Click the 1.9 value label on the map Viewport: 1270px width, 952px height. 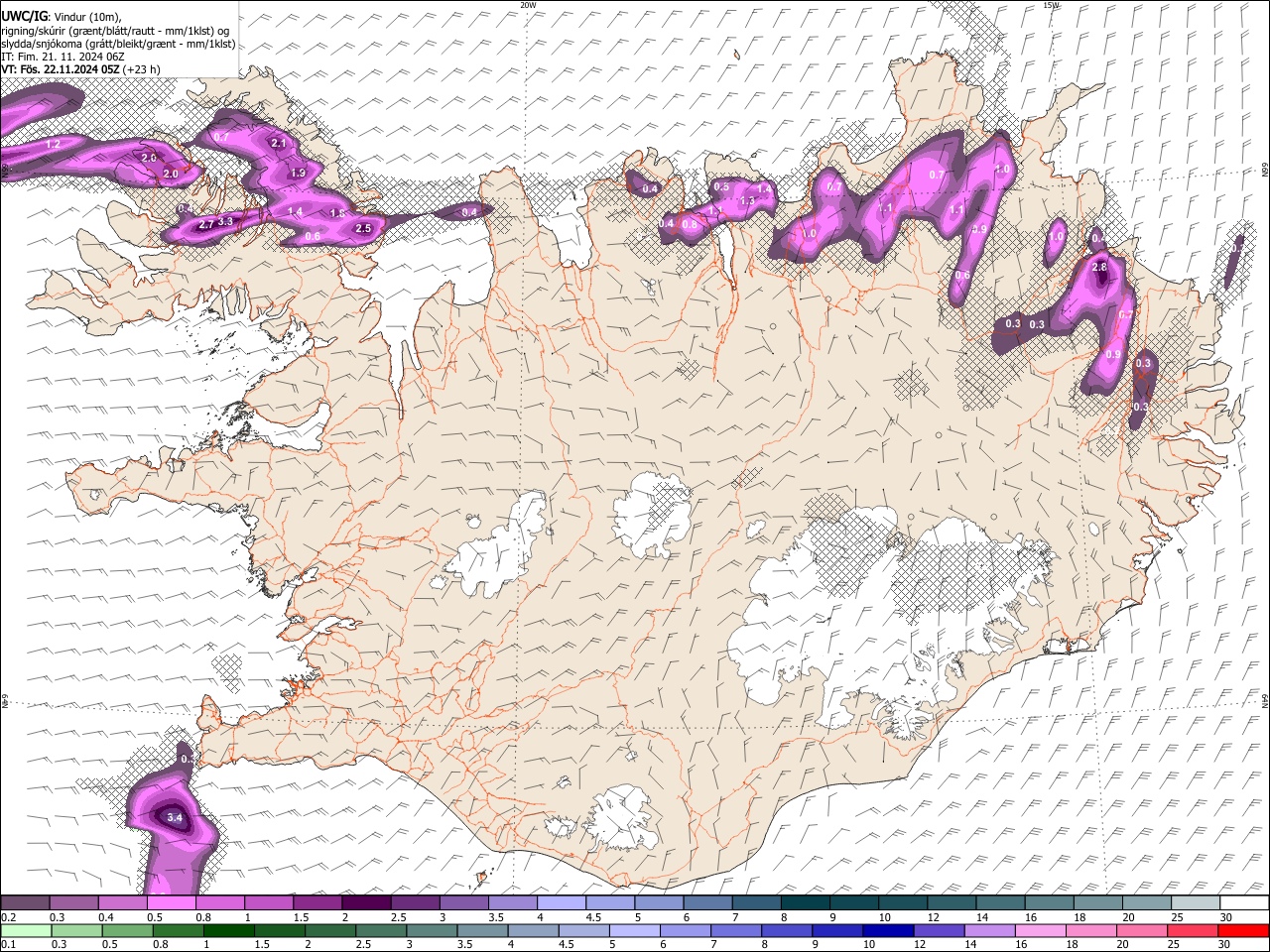(x=298, y=174)
